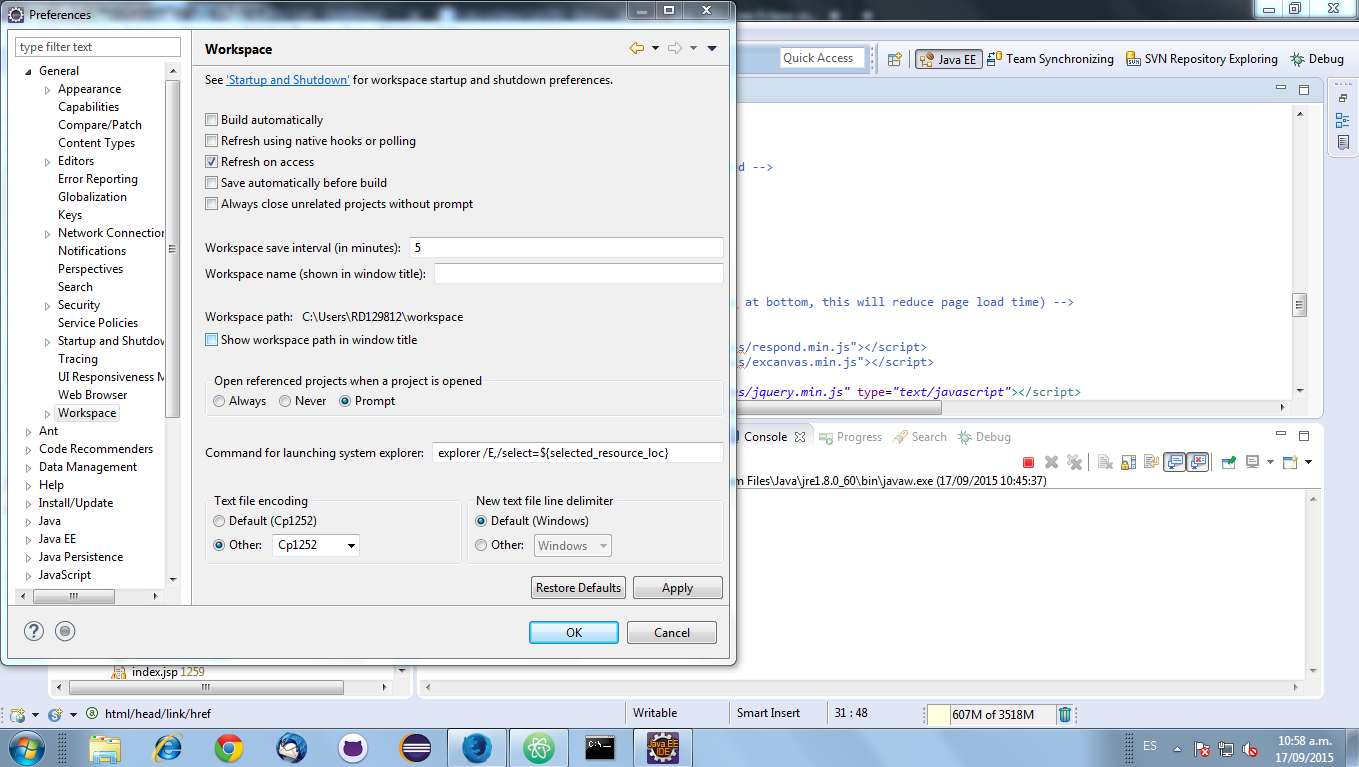1359x767 pixels.
Task: Click Remove All Terminated Launches icon
Action: click(1074, 462)
